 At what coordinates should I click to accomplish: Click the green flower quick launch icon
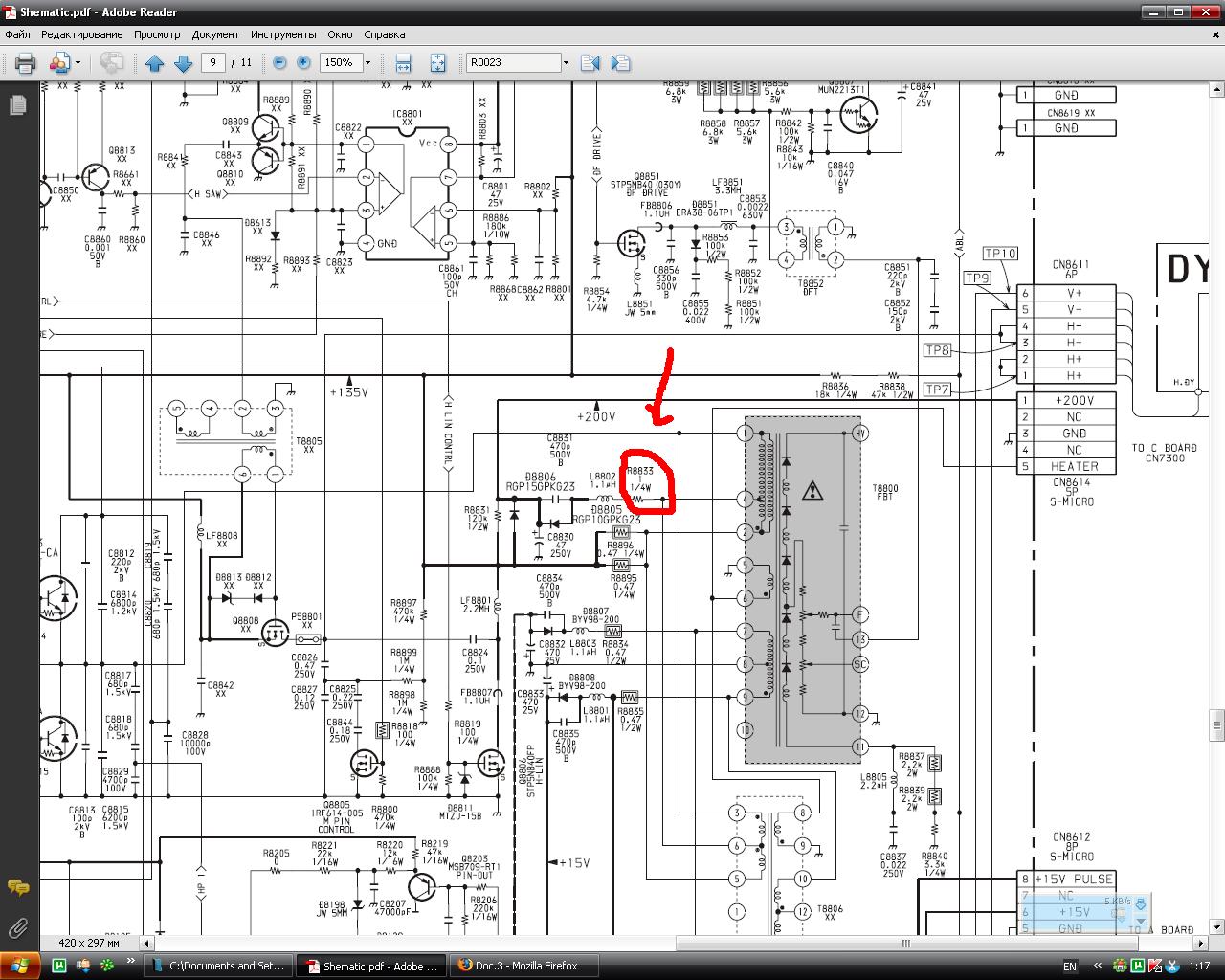107,966
